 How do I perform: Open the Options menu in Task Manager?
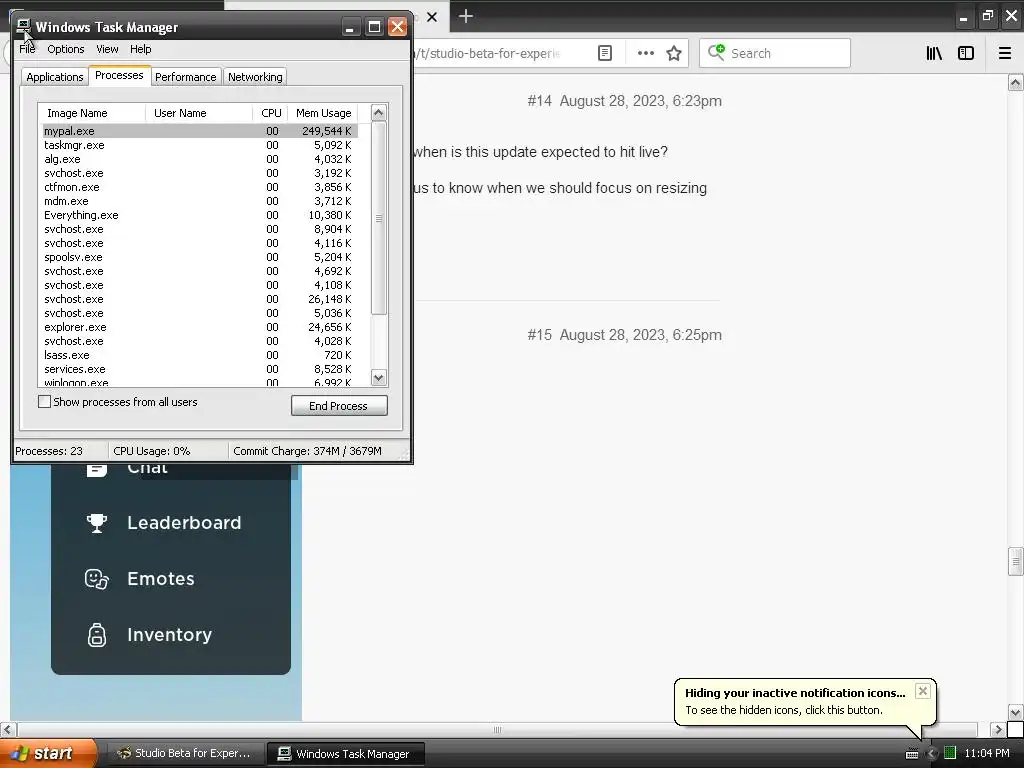[65, 49]
